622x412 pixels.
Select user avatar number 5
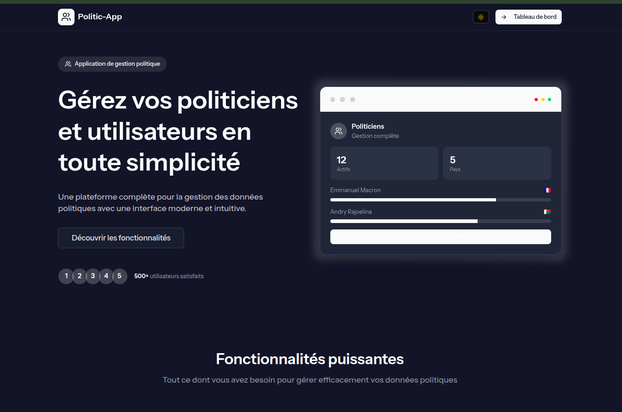click(119, 276)
